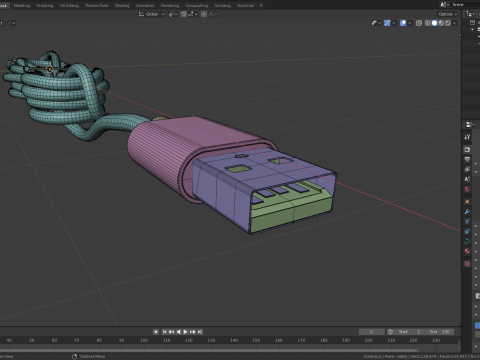The width and height of the screenshot is (480, 360).
Task: Open the Material properties tab
Action: click(x=467, y=251)
